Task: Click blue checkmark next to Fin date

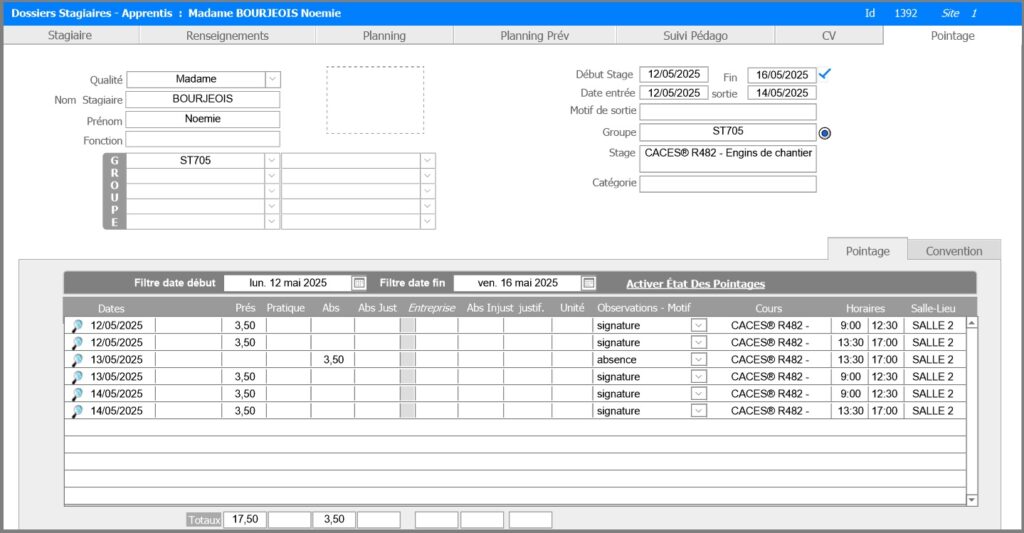Action: coord(824,74)
